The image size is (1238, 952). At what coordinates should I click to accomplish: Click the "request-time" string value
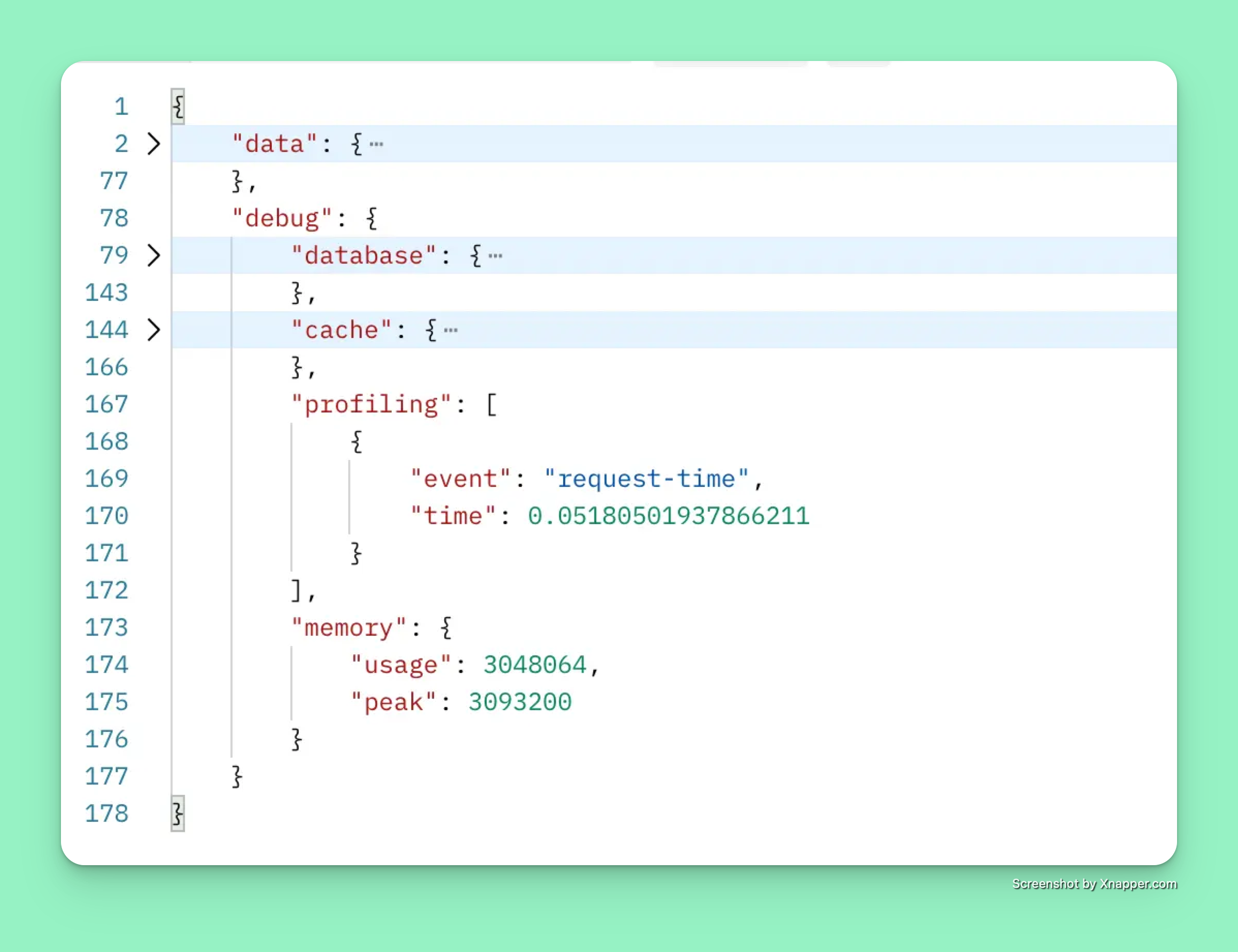[646, 479]
